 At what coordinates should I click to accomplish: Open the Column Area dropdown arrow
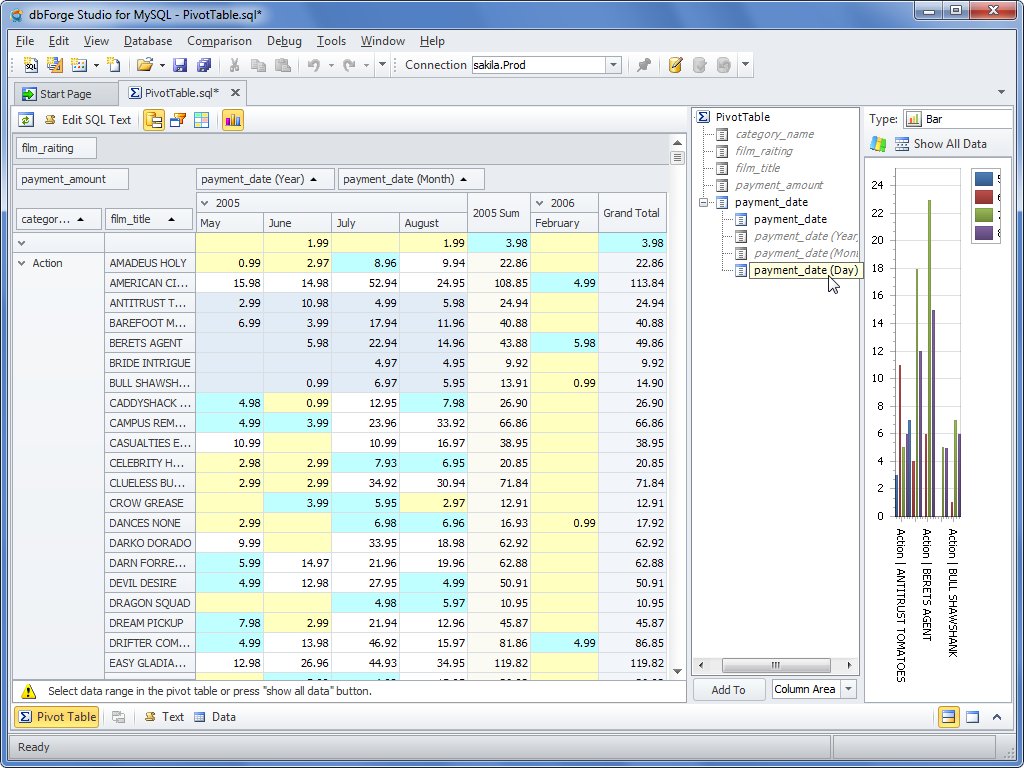(x=848, y=690)
